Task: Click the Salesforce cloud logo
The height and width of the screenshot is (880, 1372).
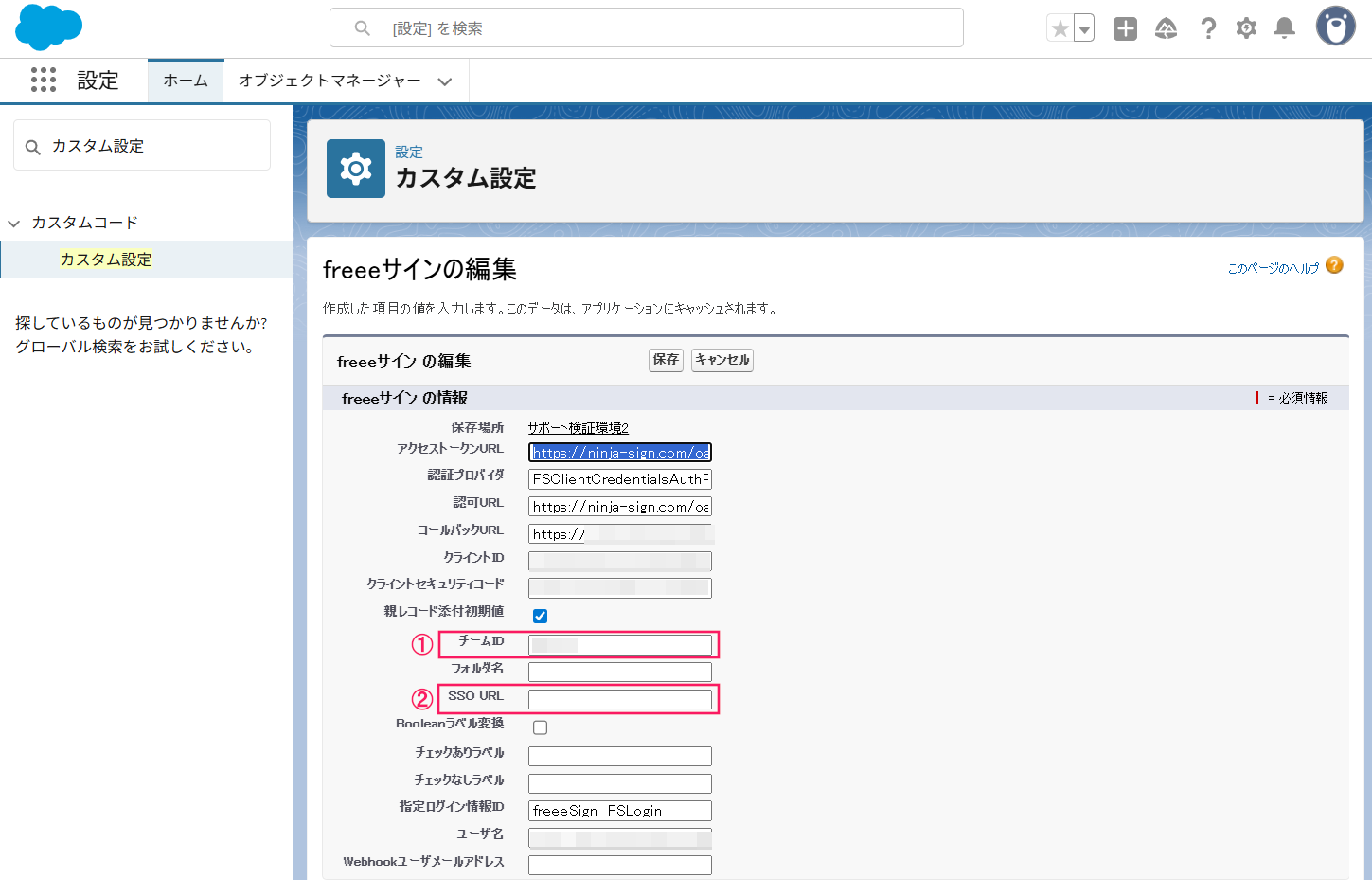Action: [49, 27]
